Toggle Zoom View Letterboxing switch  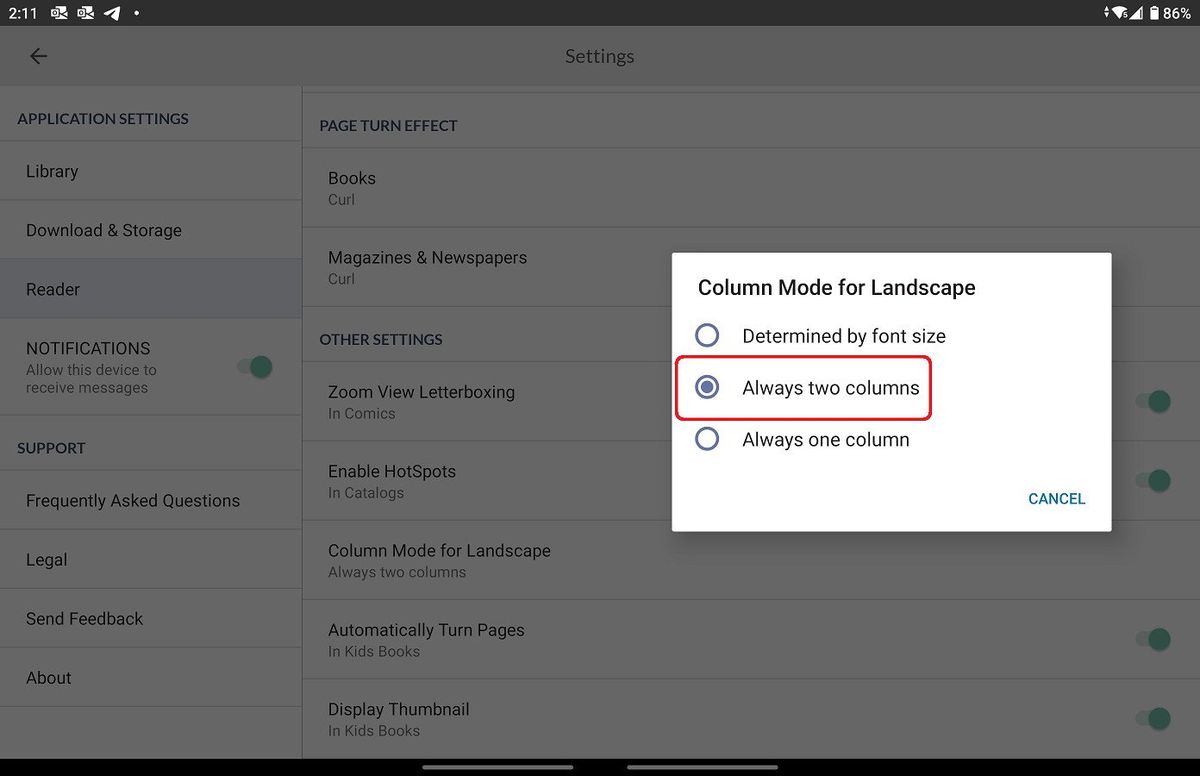[x=1153, y=402]
